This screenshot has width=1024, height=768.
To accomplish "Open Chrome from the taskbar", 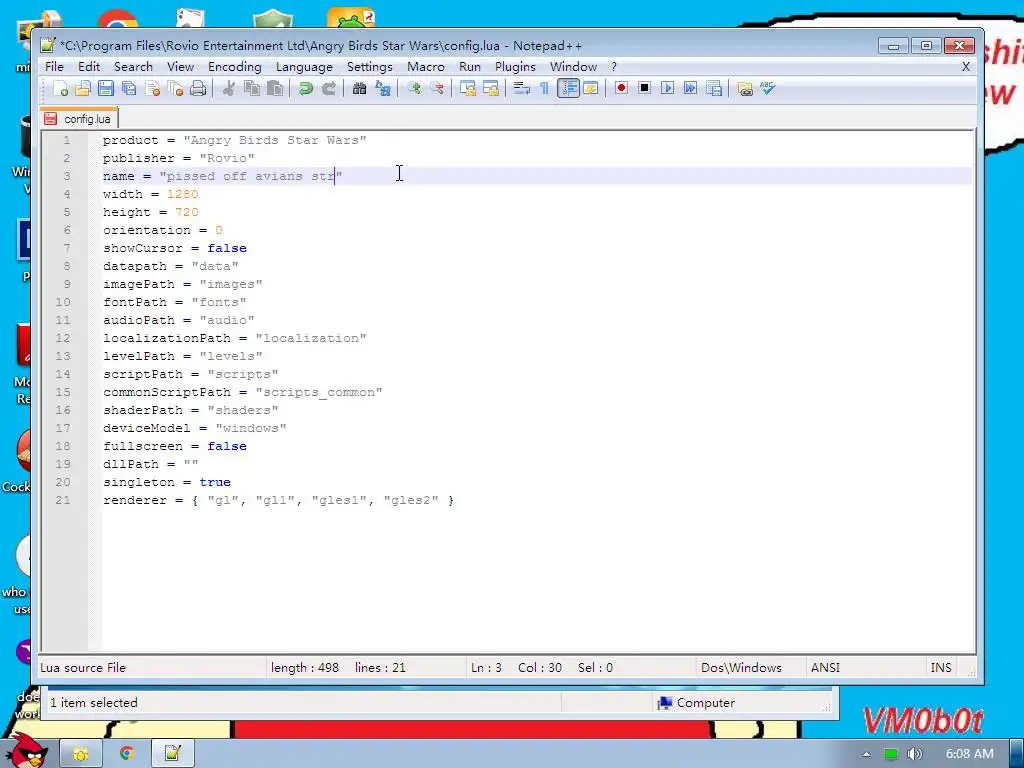I will (x=127, y=754).
